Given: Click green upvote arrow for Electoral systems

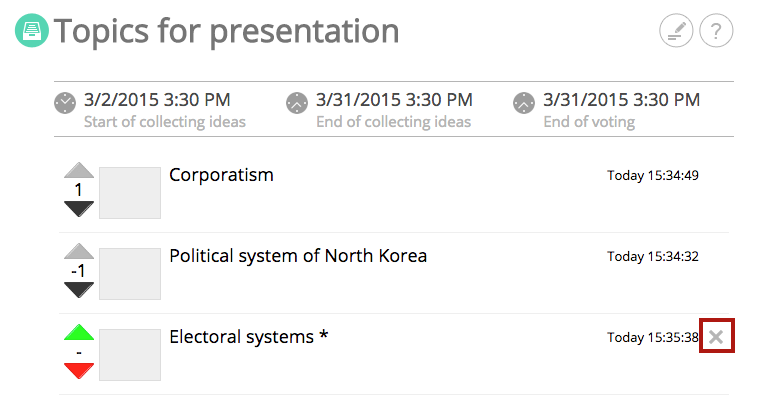Looking at the screenshot, I should pos(79,332).
